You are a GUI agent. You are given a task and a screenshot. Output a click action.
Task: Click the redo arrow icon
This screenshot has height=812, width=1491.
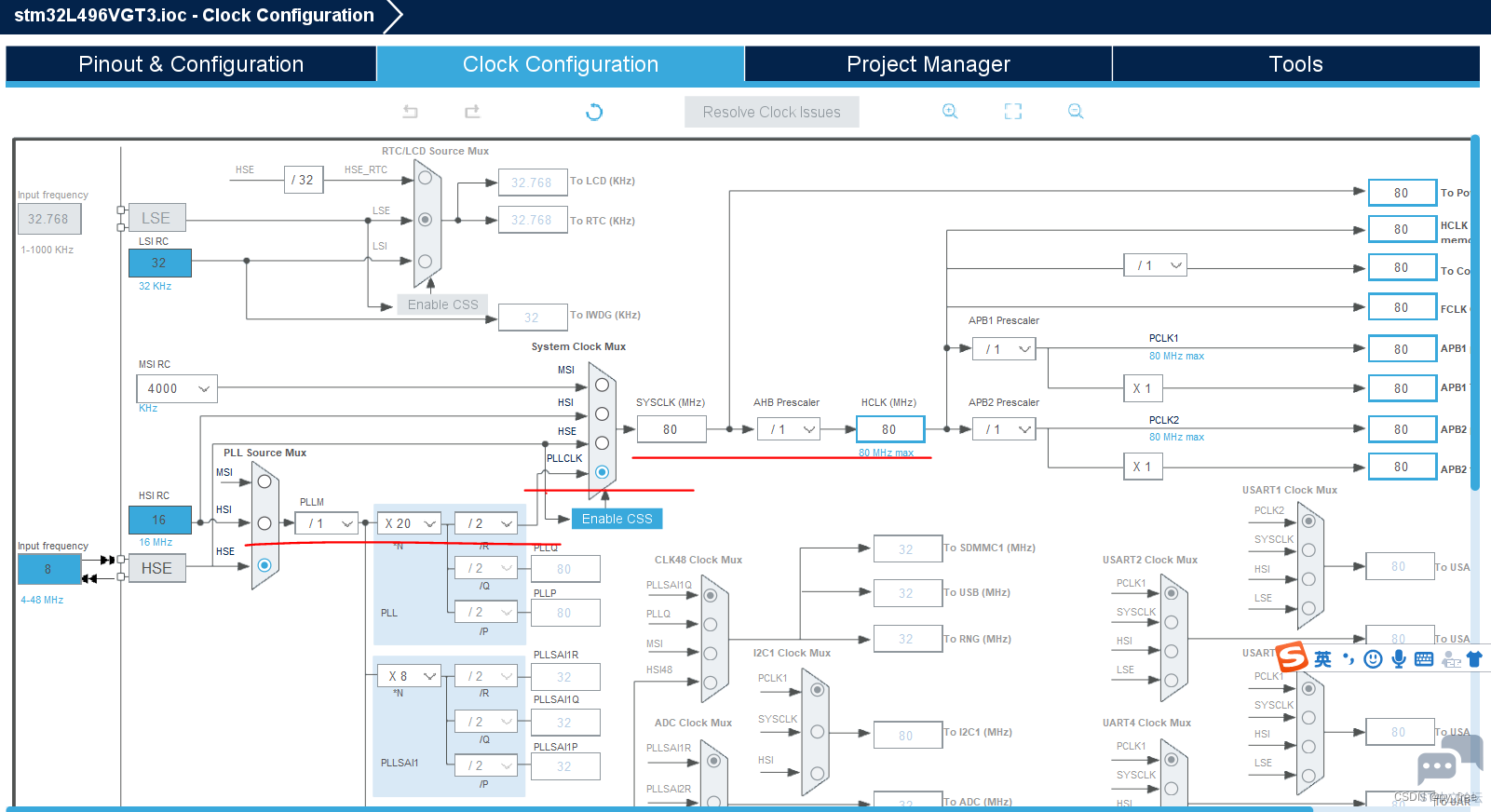pos(473,112)
